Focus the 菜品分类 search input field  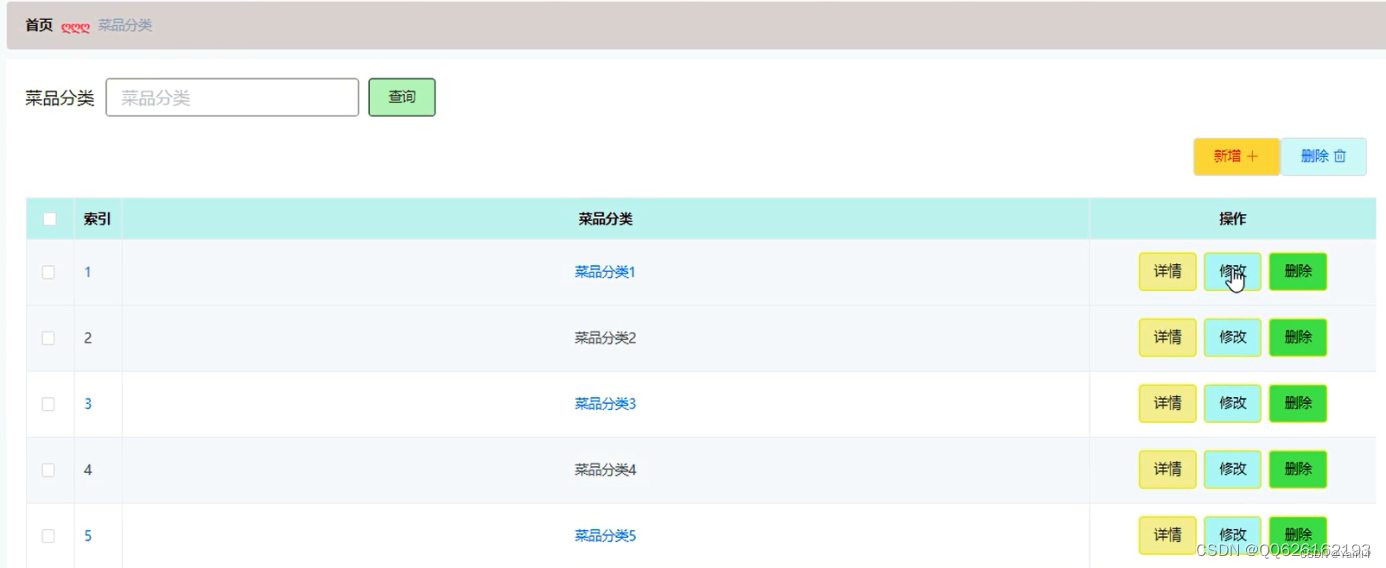point(232,98)
